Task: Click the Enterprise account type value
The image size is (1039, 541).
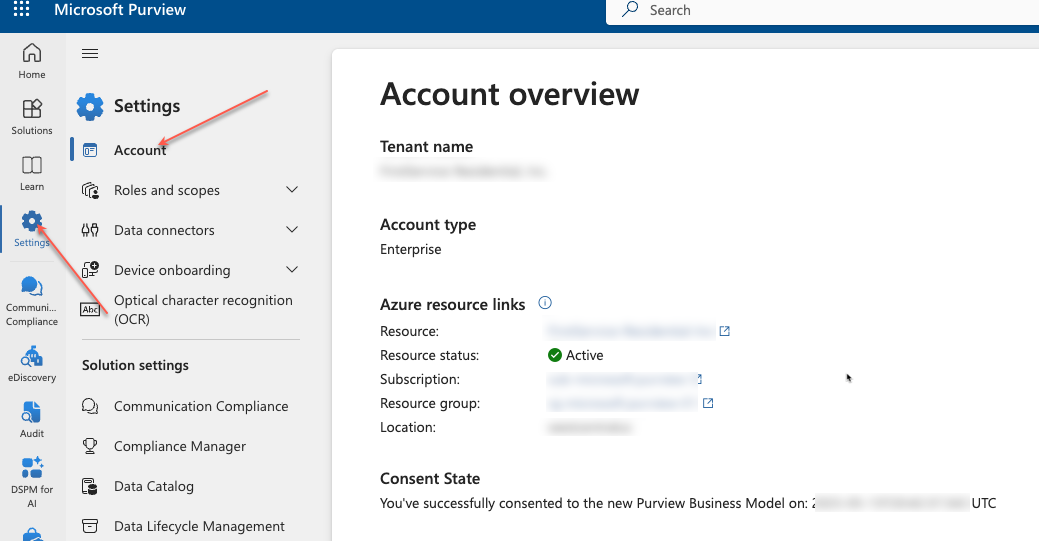Action: coord(411,249)
